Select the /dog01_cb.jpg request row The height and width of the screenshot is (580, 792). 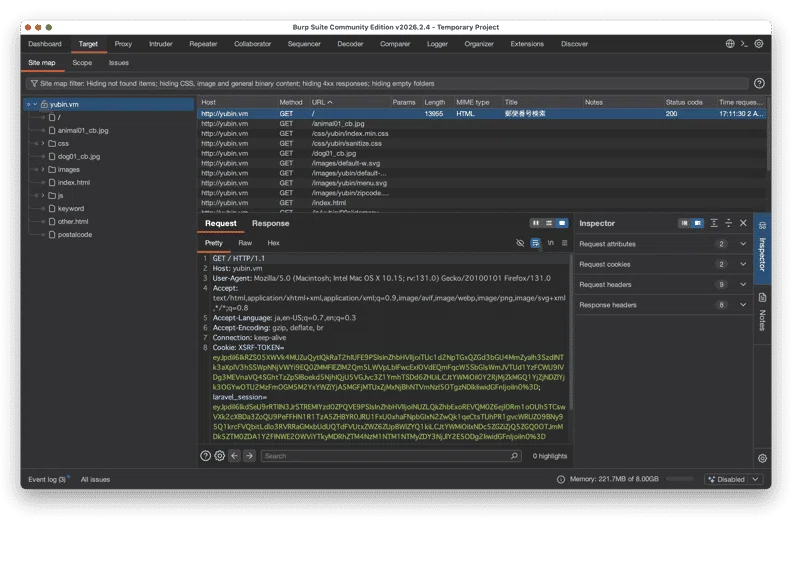click(x=481, y=153)
